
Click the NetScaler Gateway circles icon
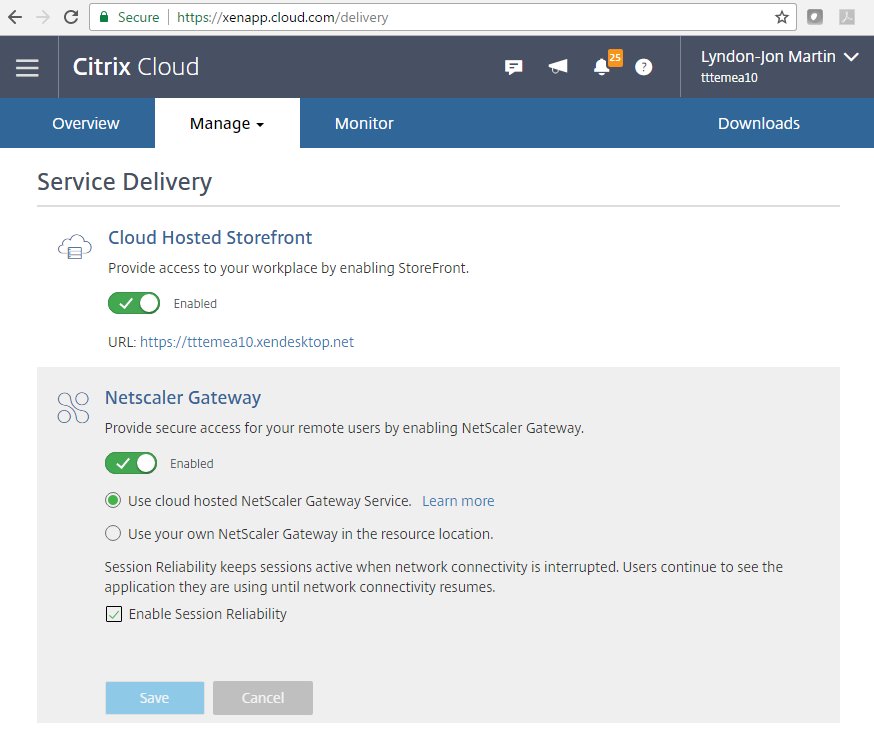(x=73, y=407)
